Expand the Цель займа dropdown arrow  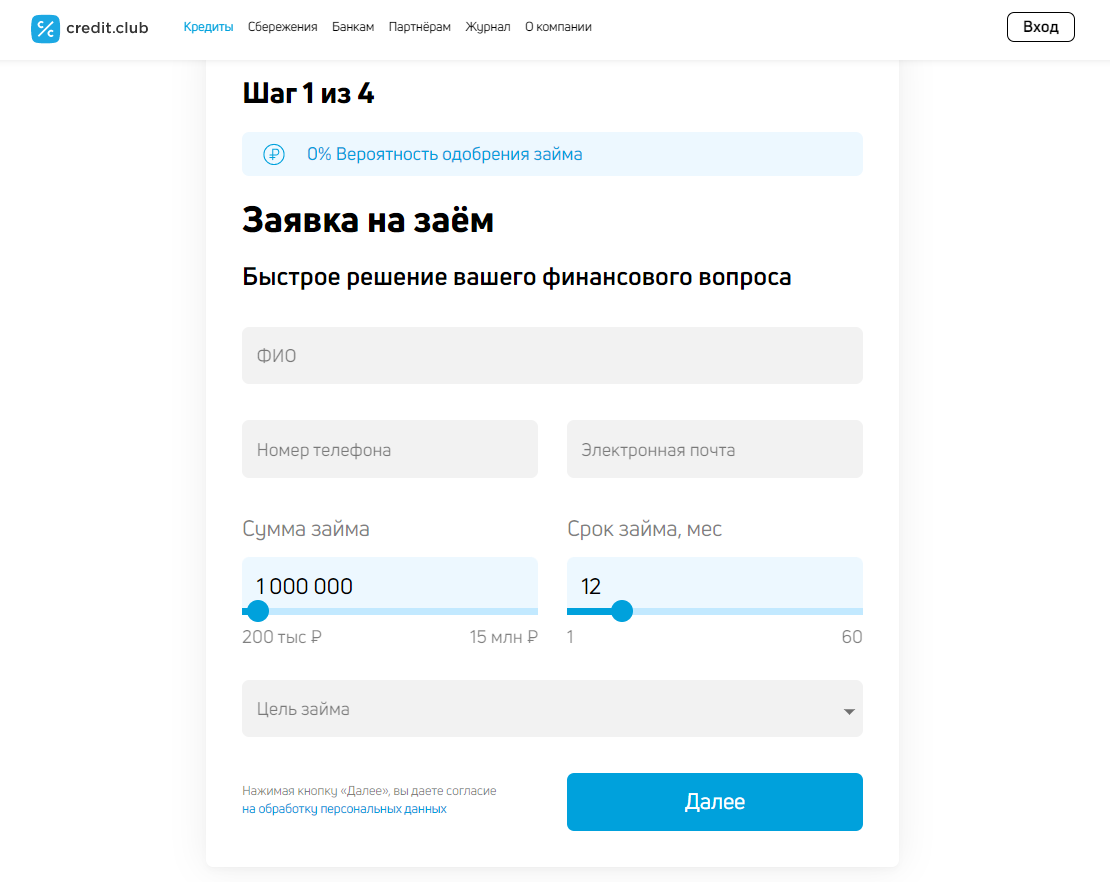click(x=849, y=711)
